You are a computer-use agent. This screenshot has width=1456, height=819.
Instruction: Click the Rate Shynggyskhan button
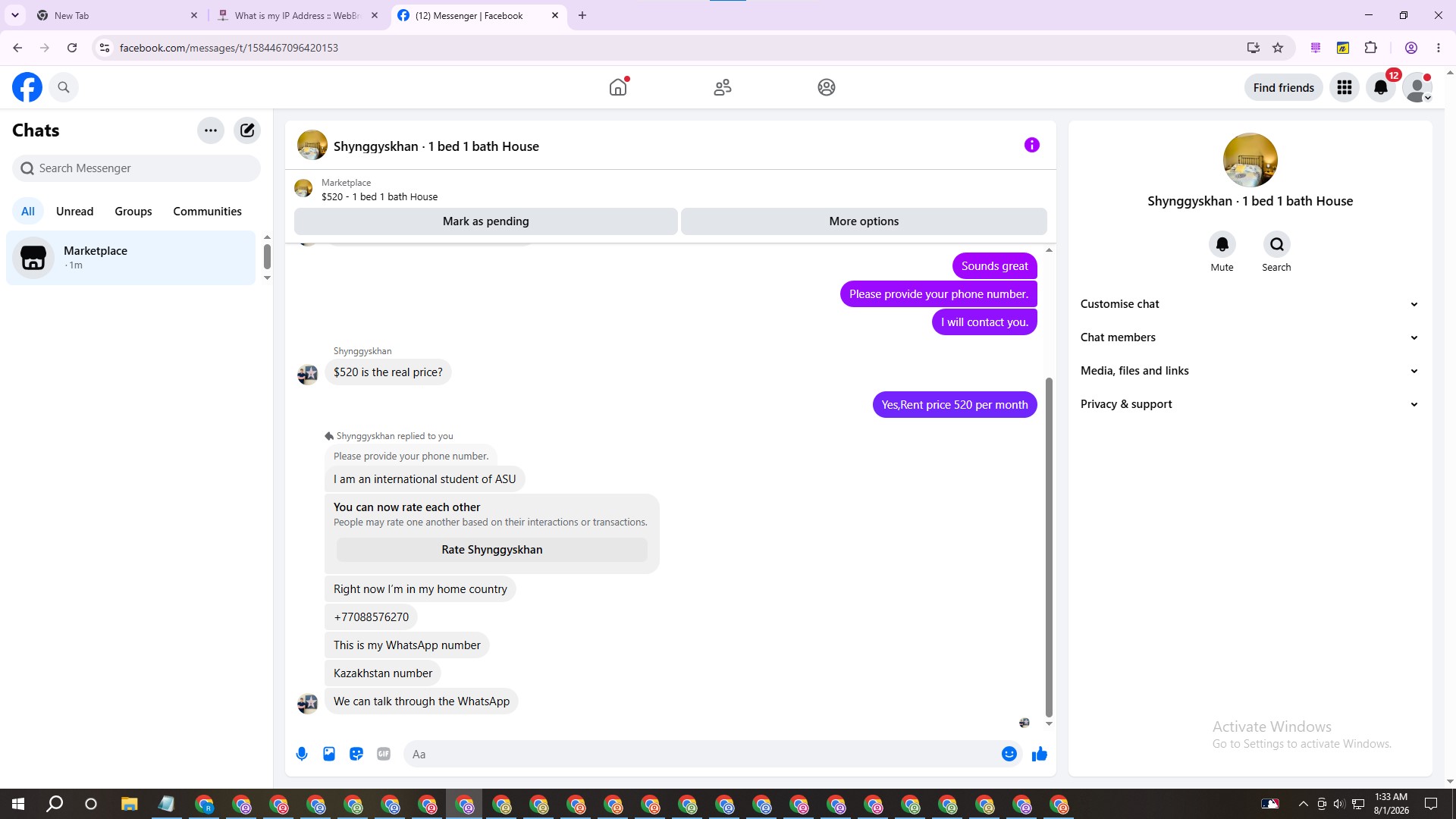492,550
